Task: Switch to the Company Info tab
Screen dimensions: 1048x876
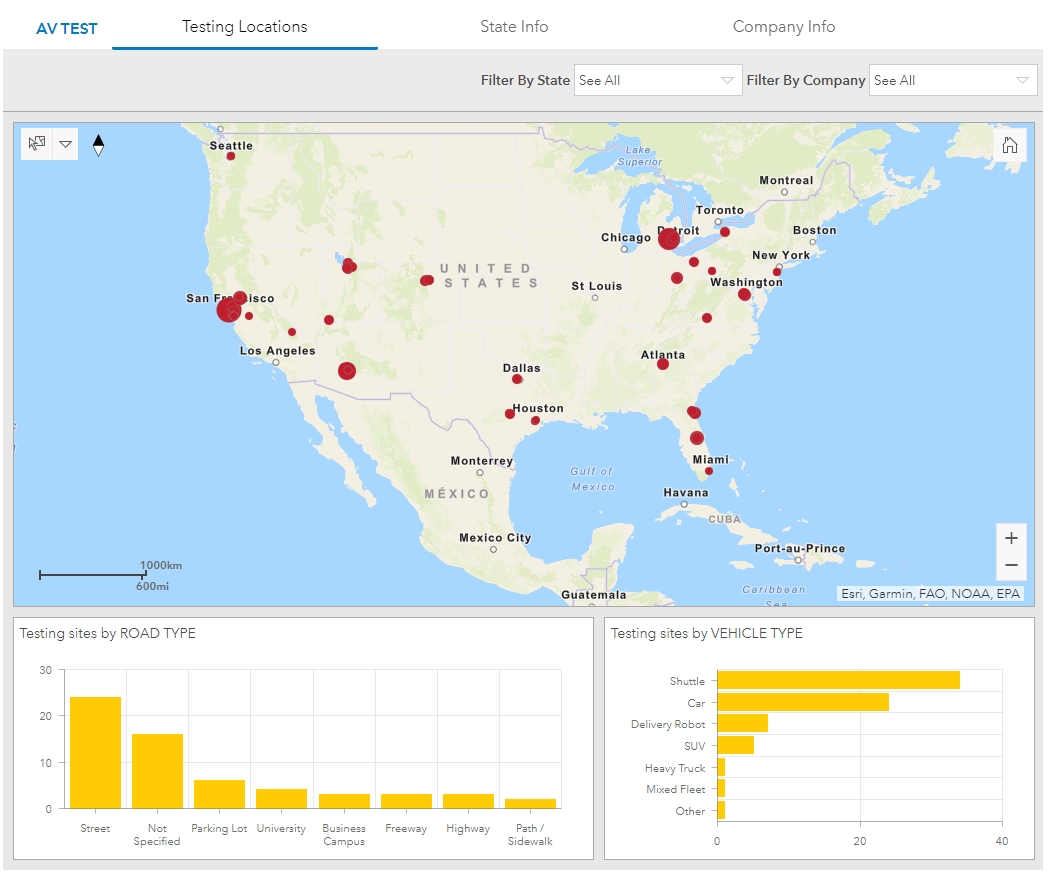Action: coord(783,27)
